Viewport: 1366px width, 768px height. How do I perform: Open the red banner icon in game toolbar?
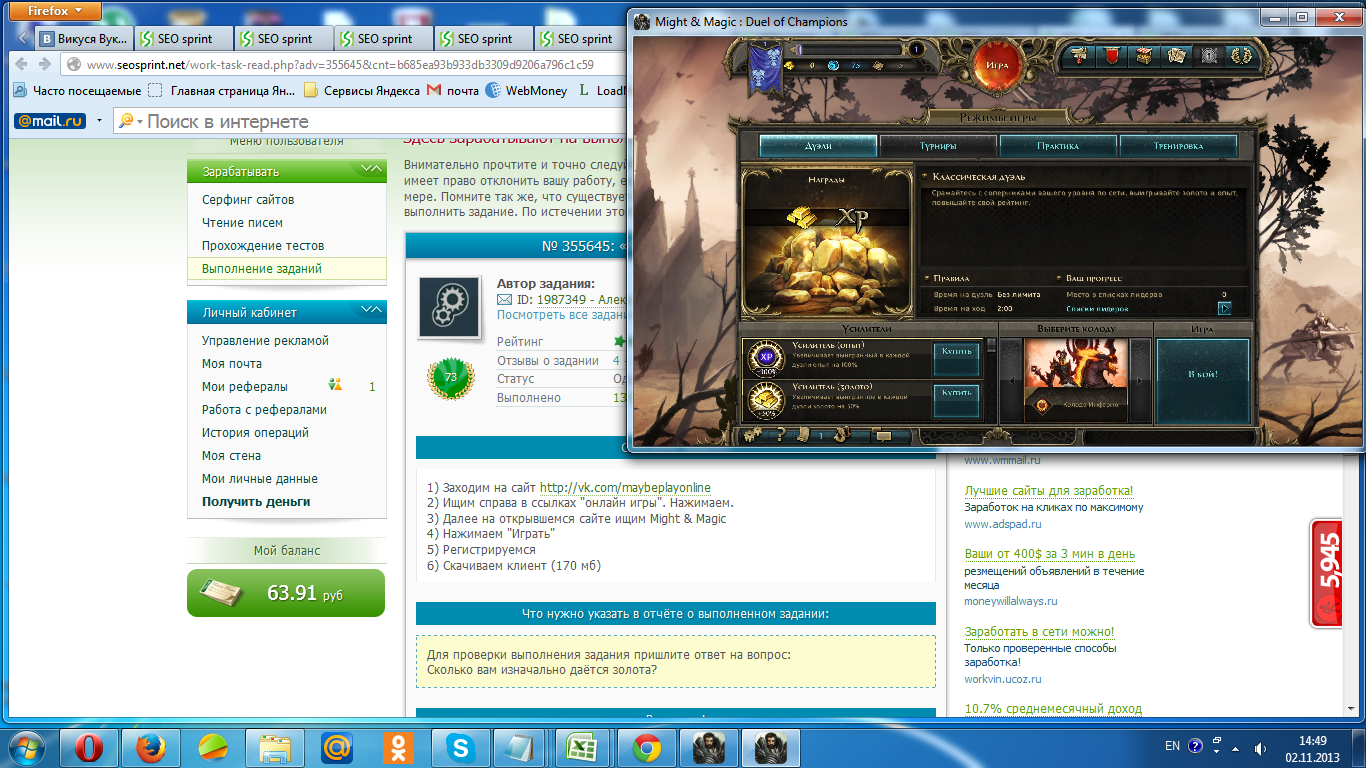tap(1112, 55)
